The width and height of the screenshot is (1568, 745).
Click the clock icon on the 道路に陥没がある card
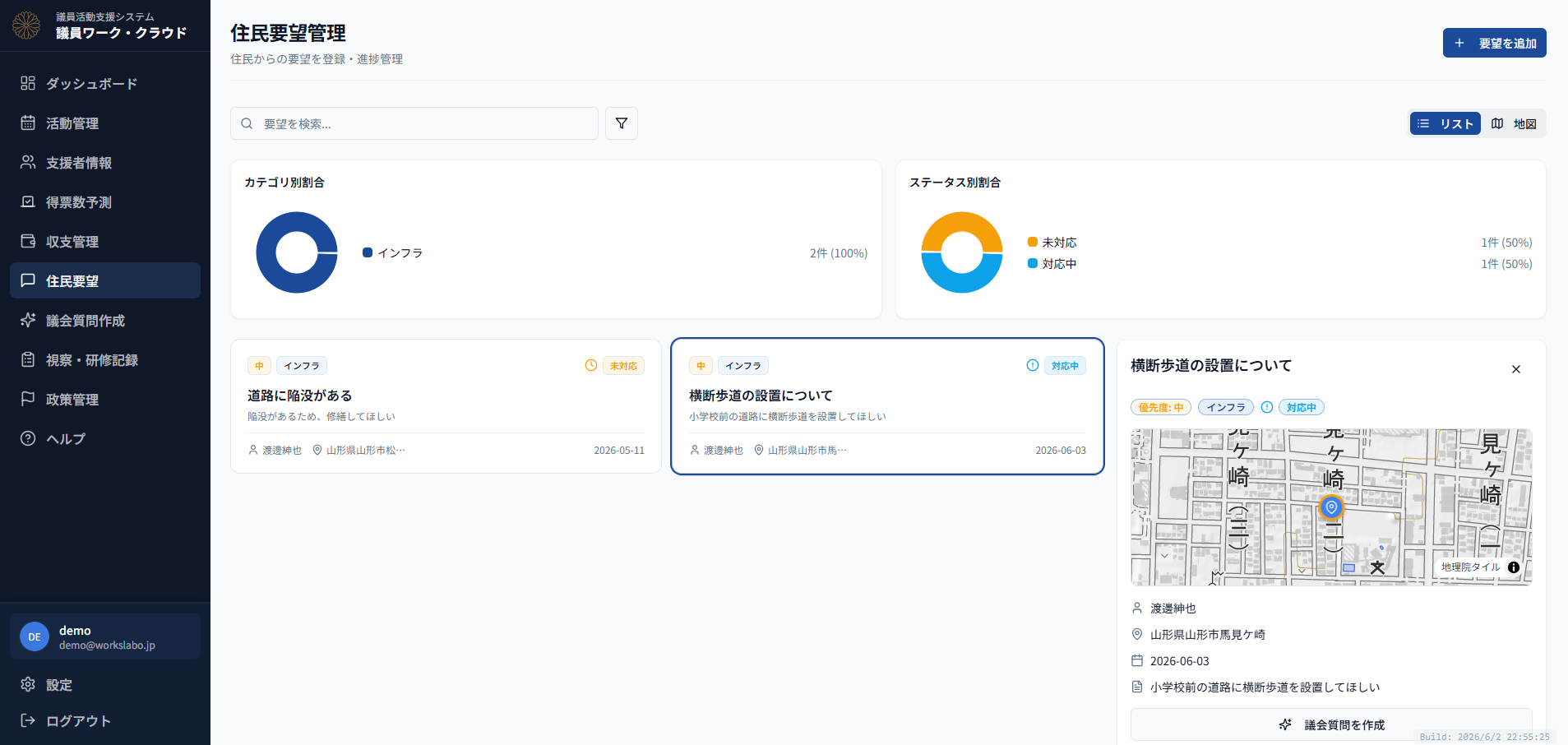(x=590, y=365)
